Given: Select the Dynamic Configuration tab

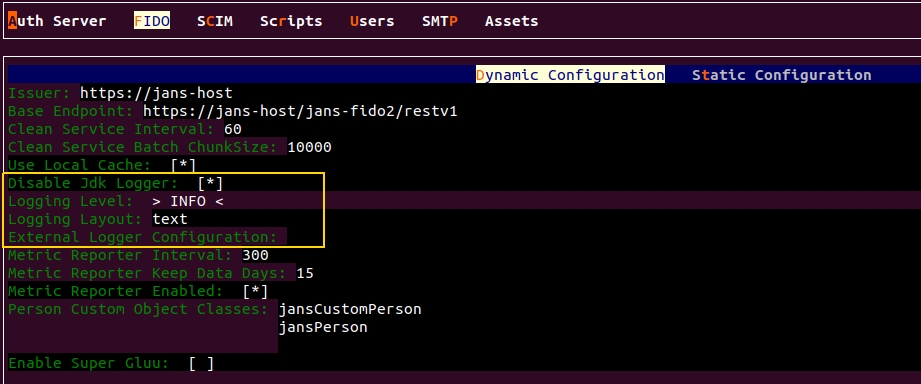Looking at the screenshot, I should 570,75.
